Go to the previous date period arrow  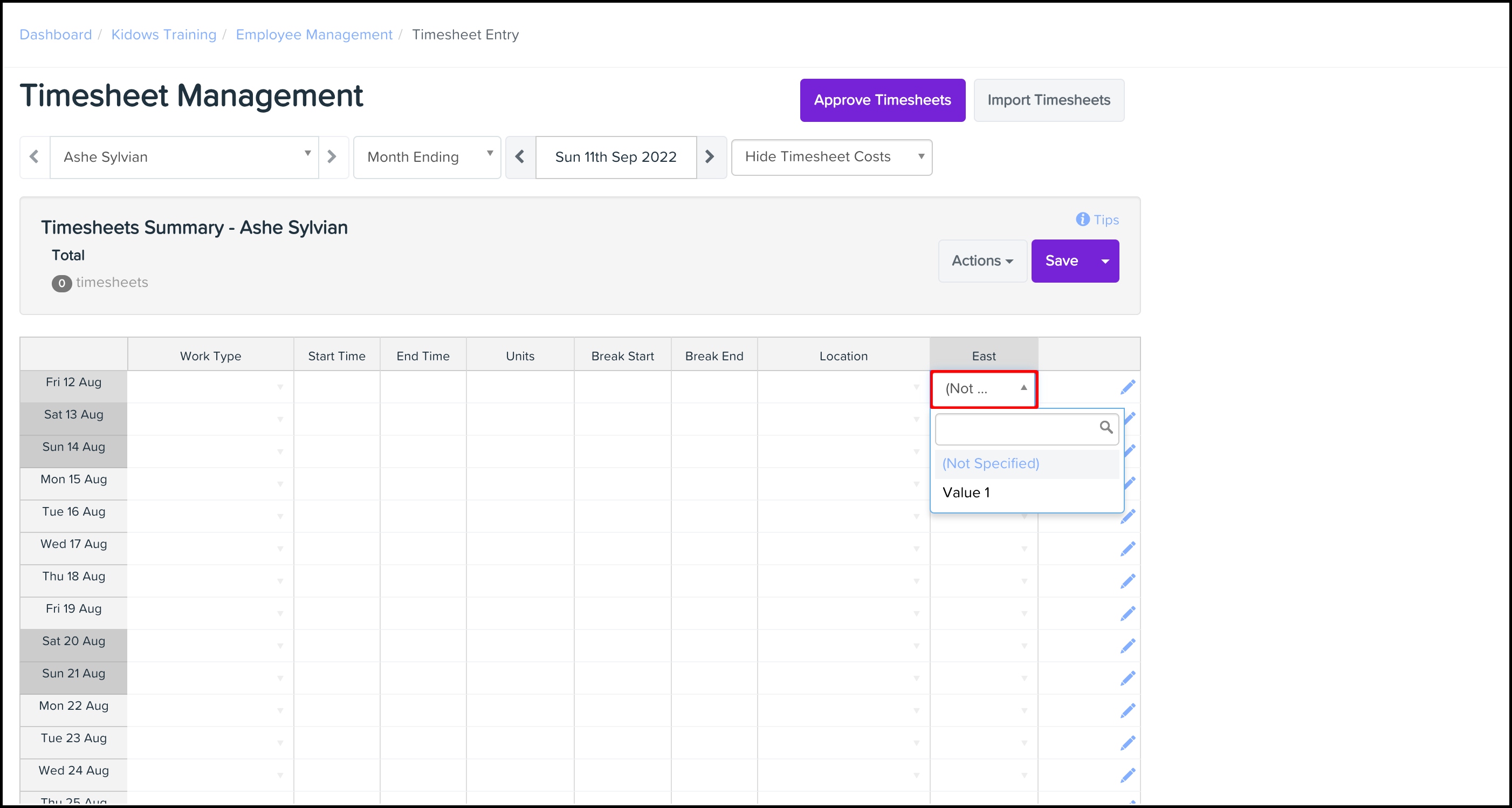click(520, 157)
